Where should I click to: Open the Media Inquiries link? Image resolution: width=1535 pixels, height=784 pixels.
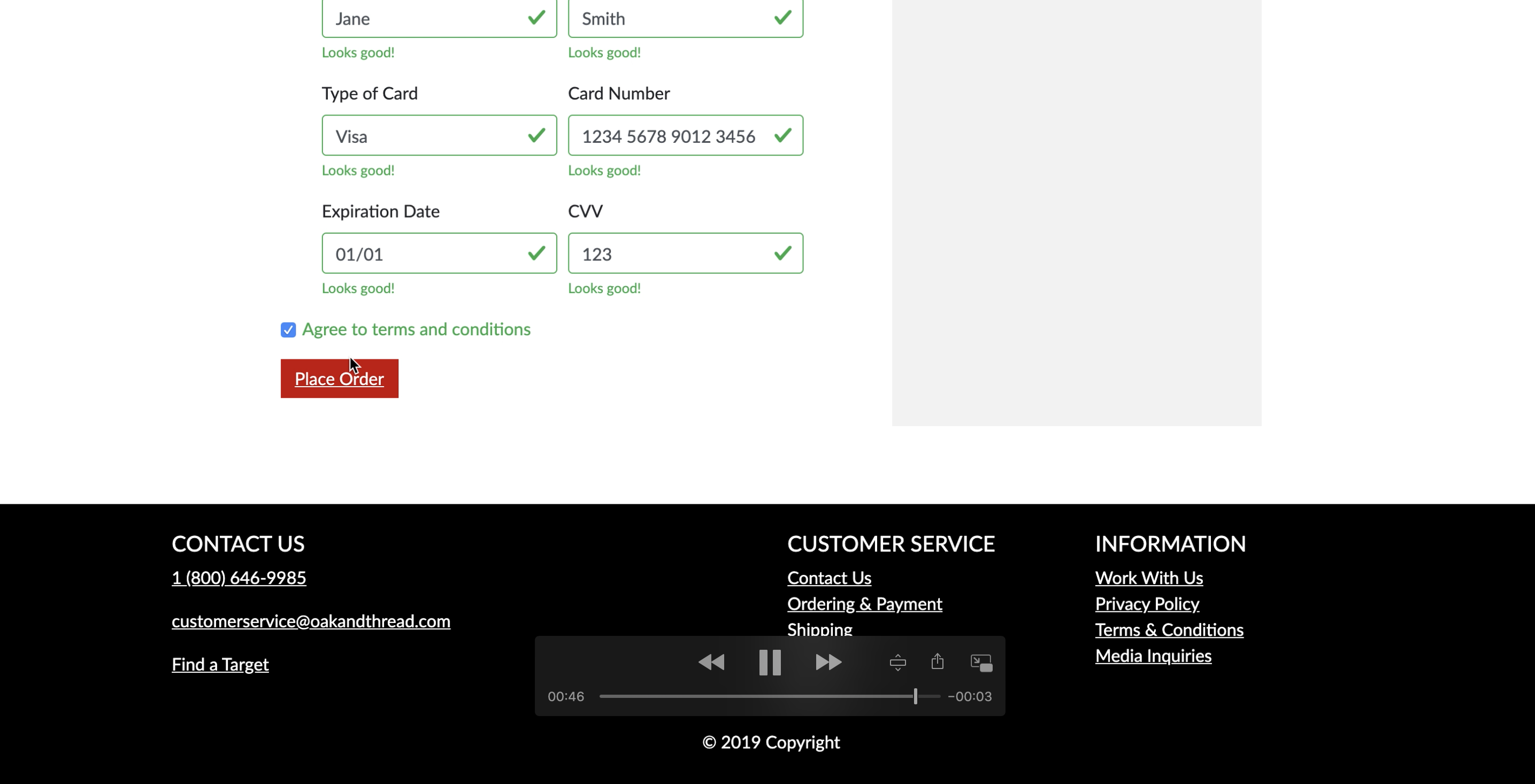tap(1153, 655)
